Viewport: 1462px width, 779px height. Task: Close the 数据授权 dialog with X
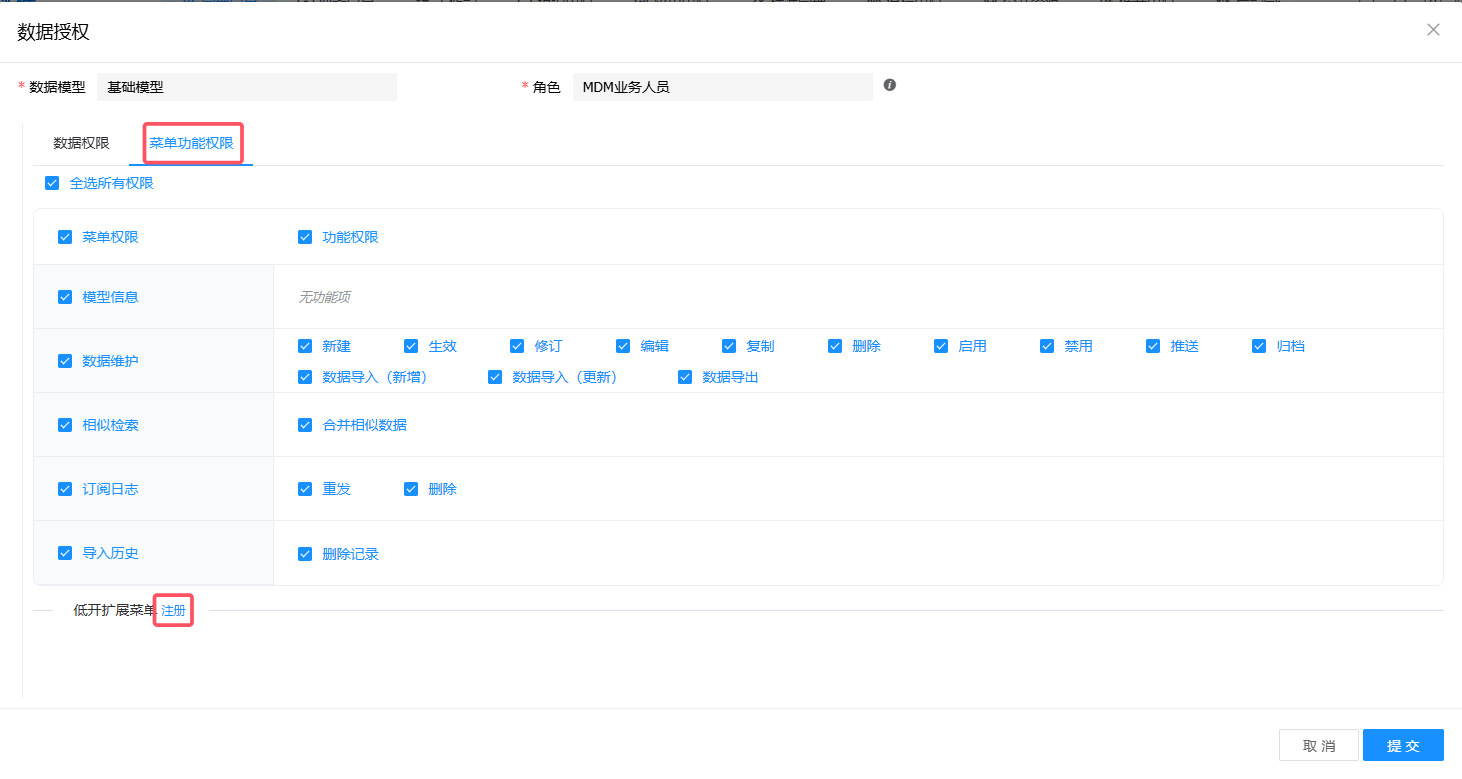pos(1433,30)
